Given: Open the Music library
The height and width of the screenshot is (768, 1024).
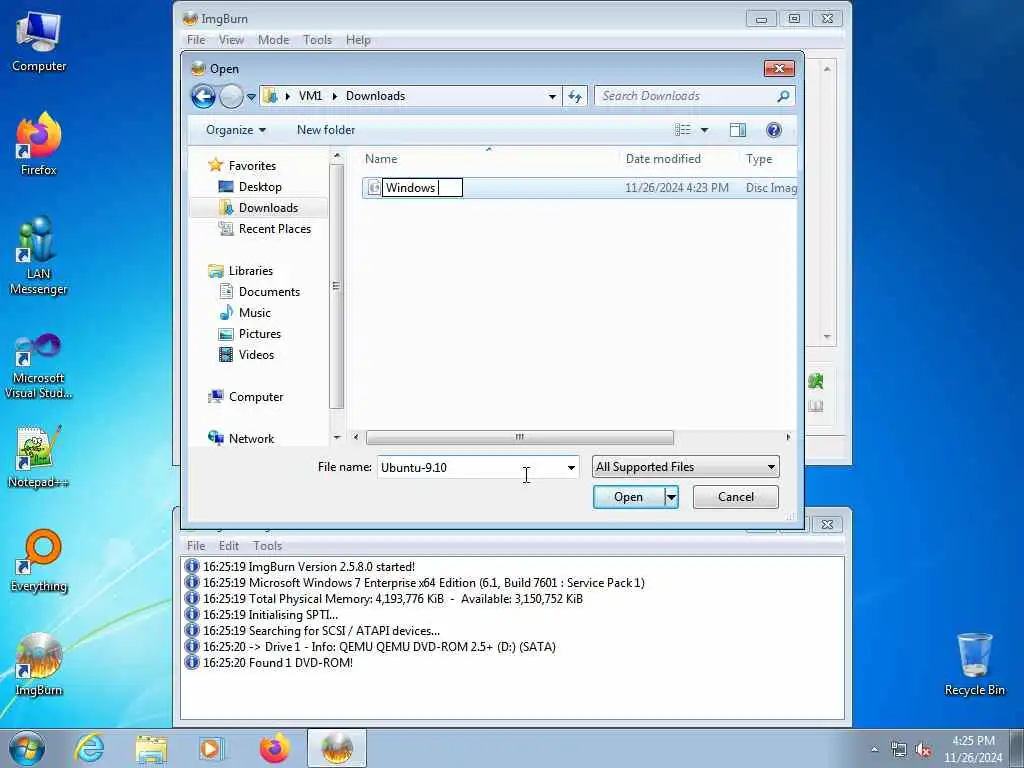Looking at the screenshot, I should (x=255, y=313).
